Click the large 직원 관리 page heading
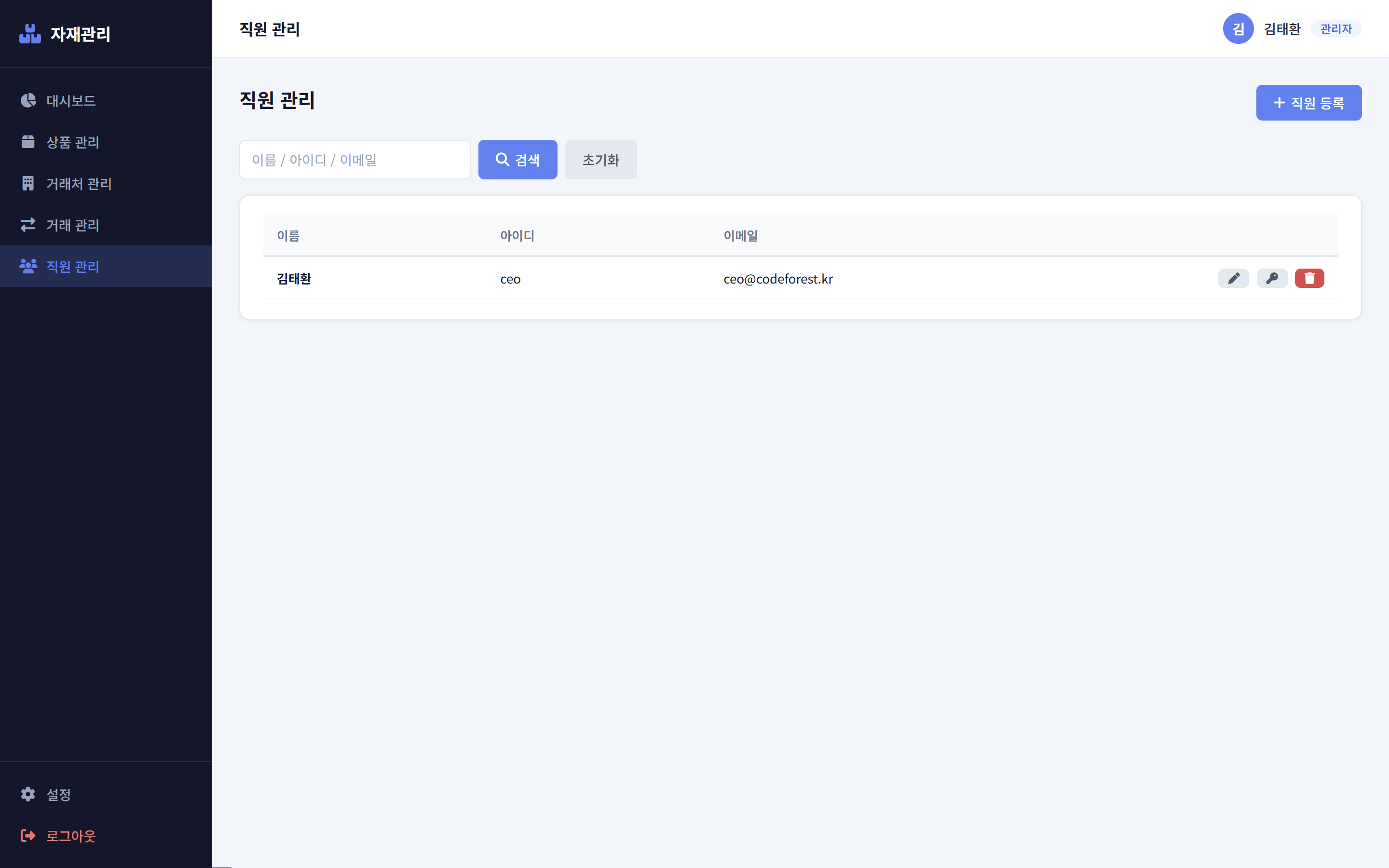The height and width of the screenshot is (868, 1389). tap(277, 100)
